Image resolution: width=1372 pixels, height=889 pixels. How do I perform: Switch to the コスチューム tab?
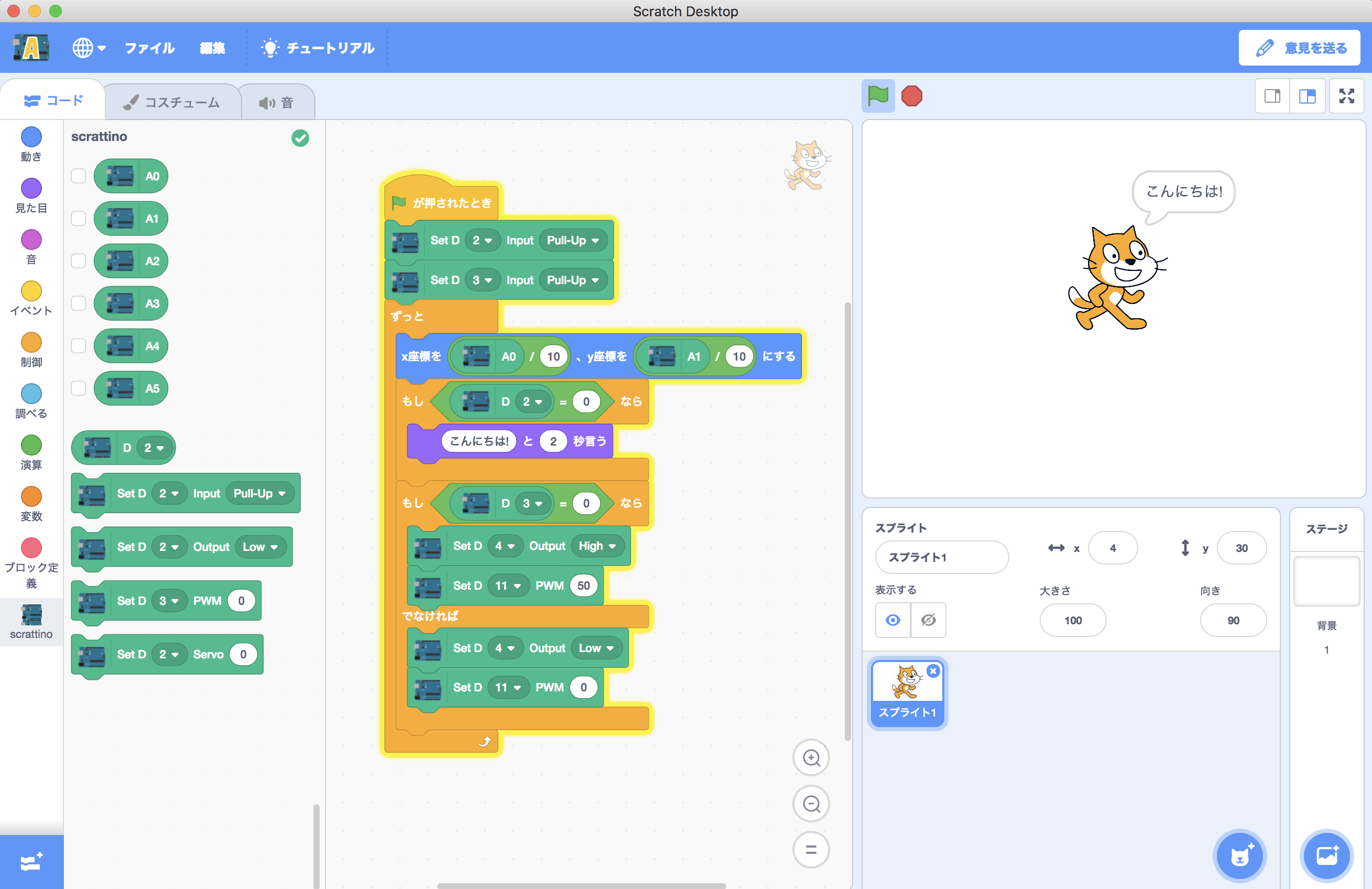point(172,103)
